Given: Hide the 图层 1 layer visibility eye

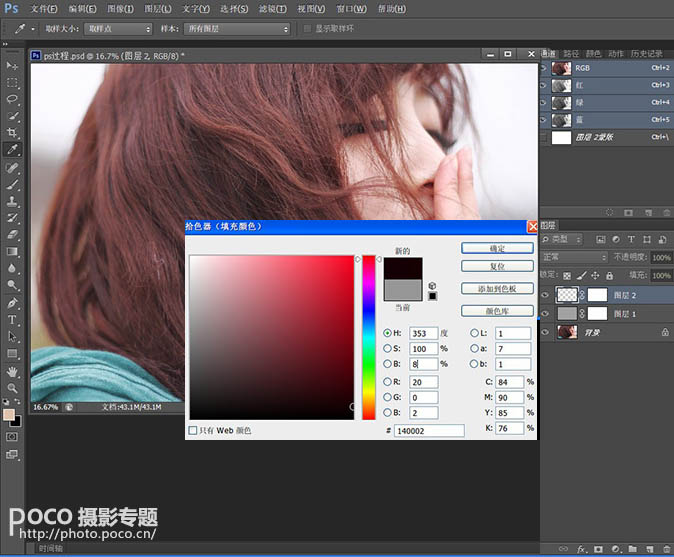Looking at the screenshot, I should pyautogui.click(x=545, y=313).
